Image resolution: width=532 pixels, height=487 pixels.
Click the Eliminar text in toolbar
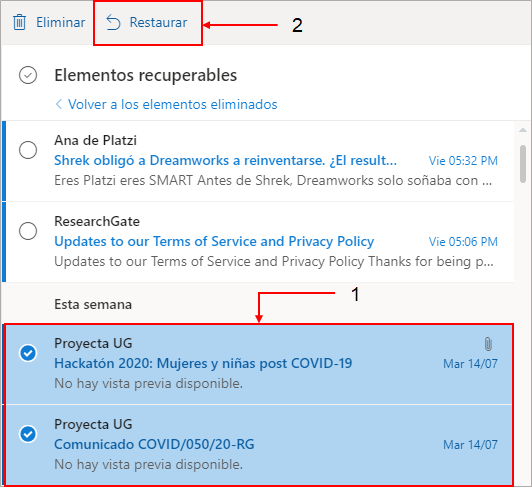(61, 22)
